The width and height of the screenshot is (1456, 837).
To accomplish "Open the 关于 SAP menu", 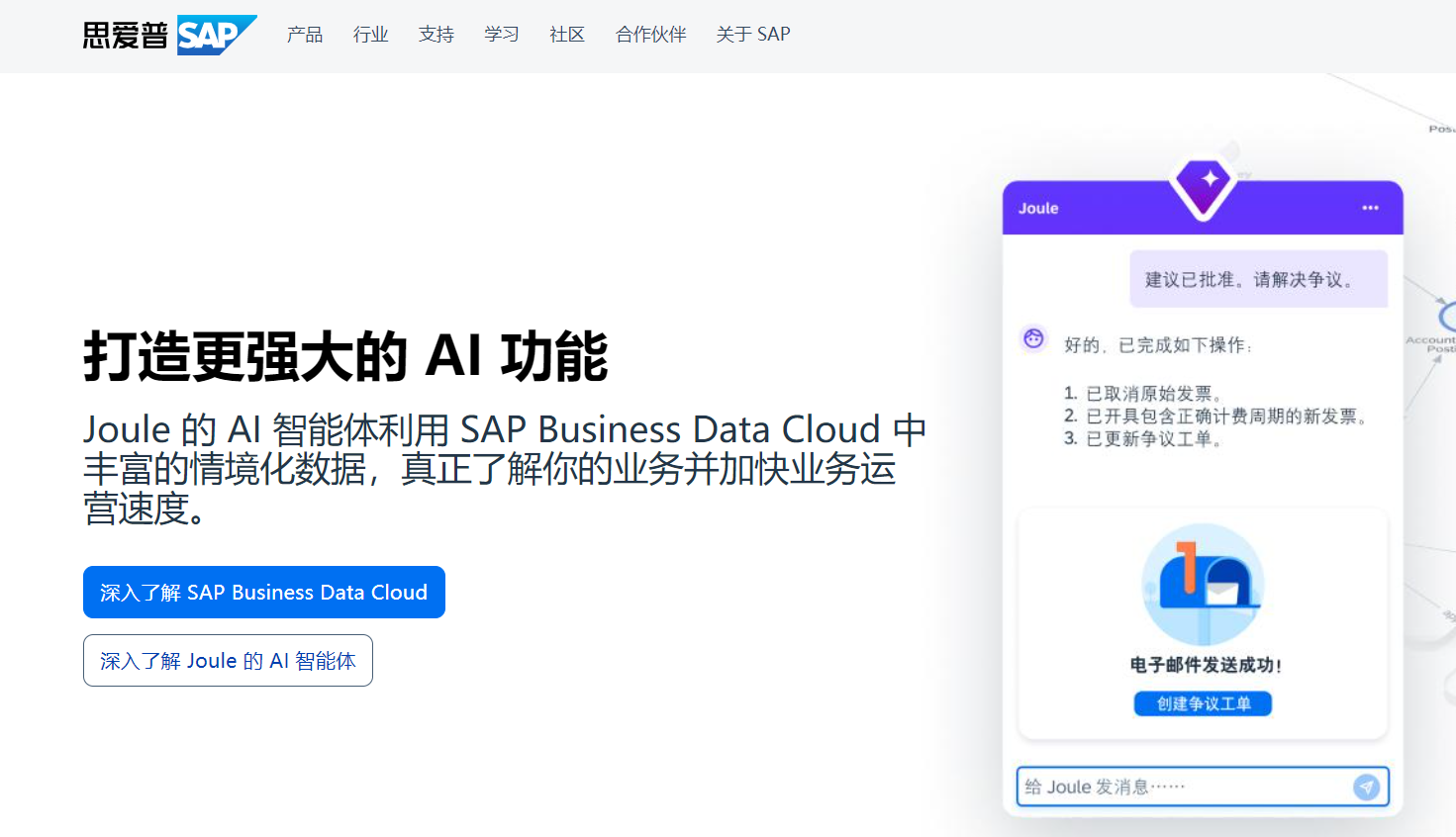I will [x=752, y=35].
